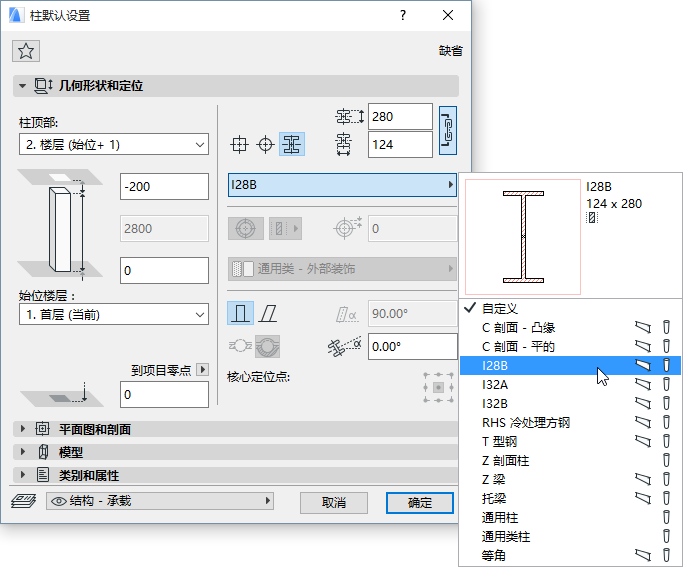Click the column rotation angle icon
The width and height of the screenshot is (683, 567).
coord(345,346)
